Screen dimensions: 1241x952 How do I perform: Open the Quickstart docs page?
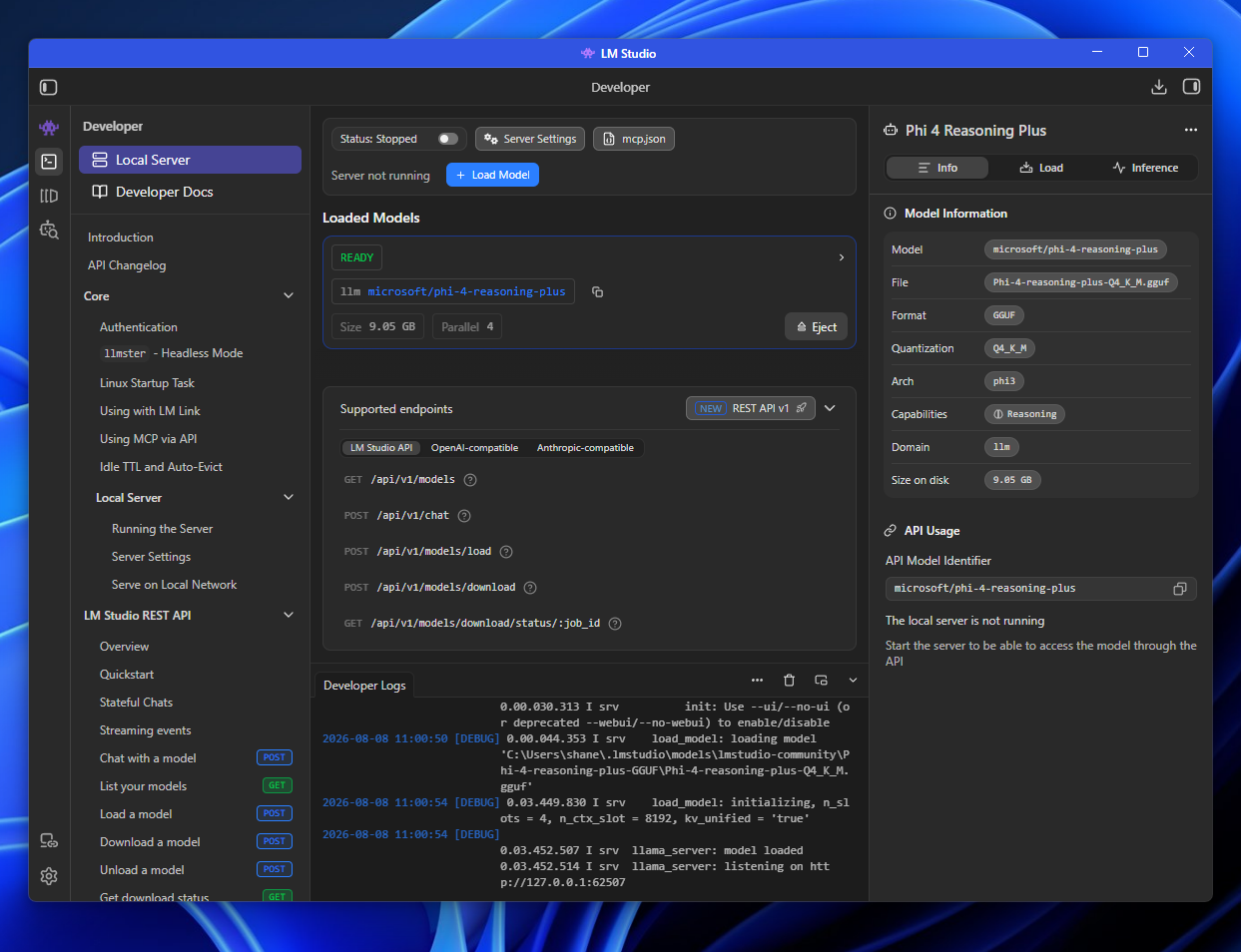127,675
